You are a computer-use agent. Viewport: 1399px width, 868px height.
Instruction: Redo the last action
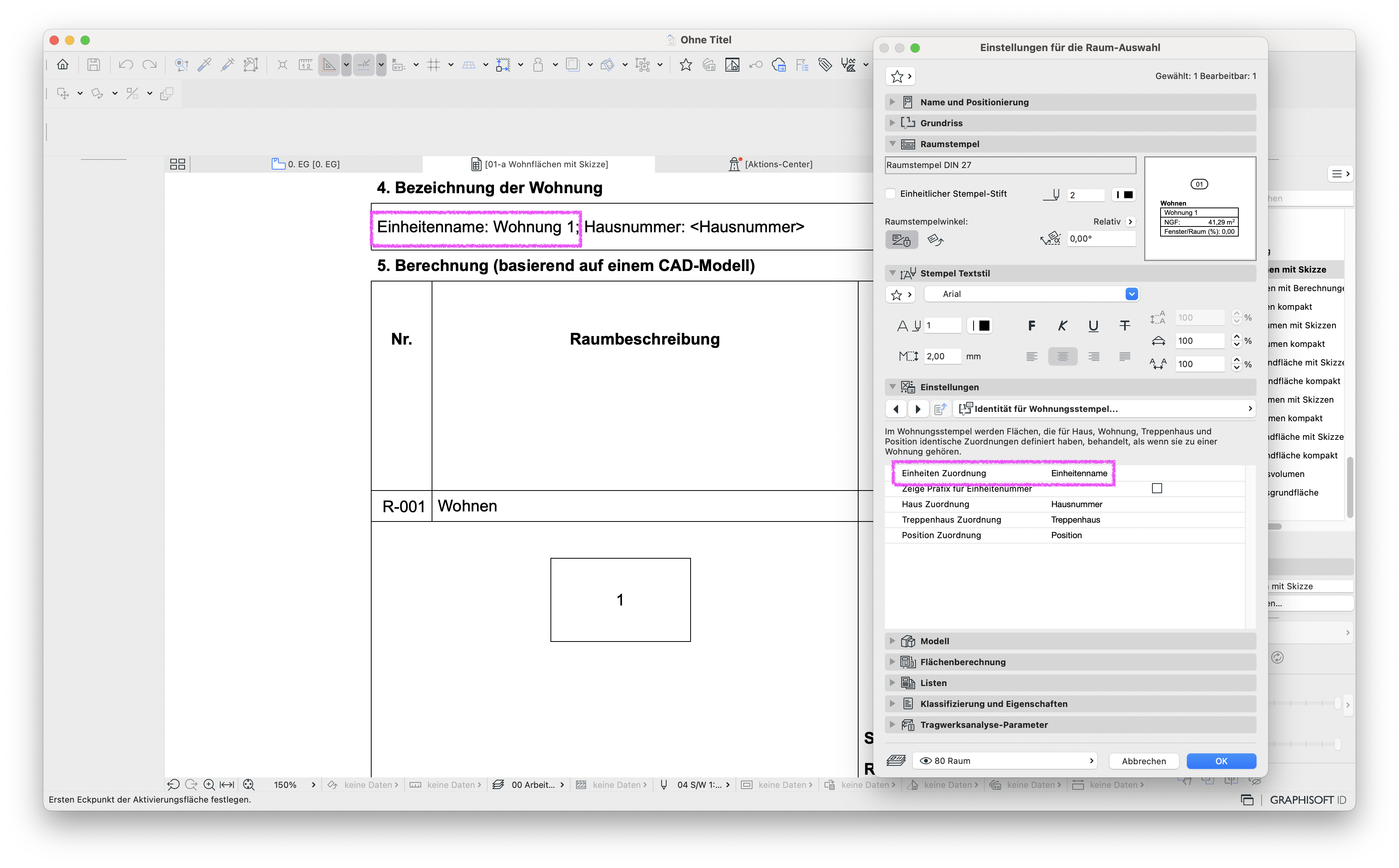pyautogui.click(x=149, y=65)
